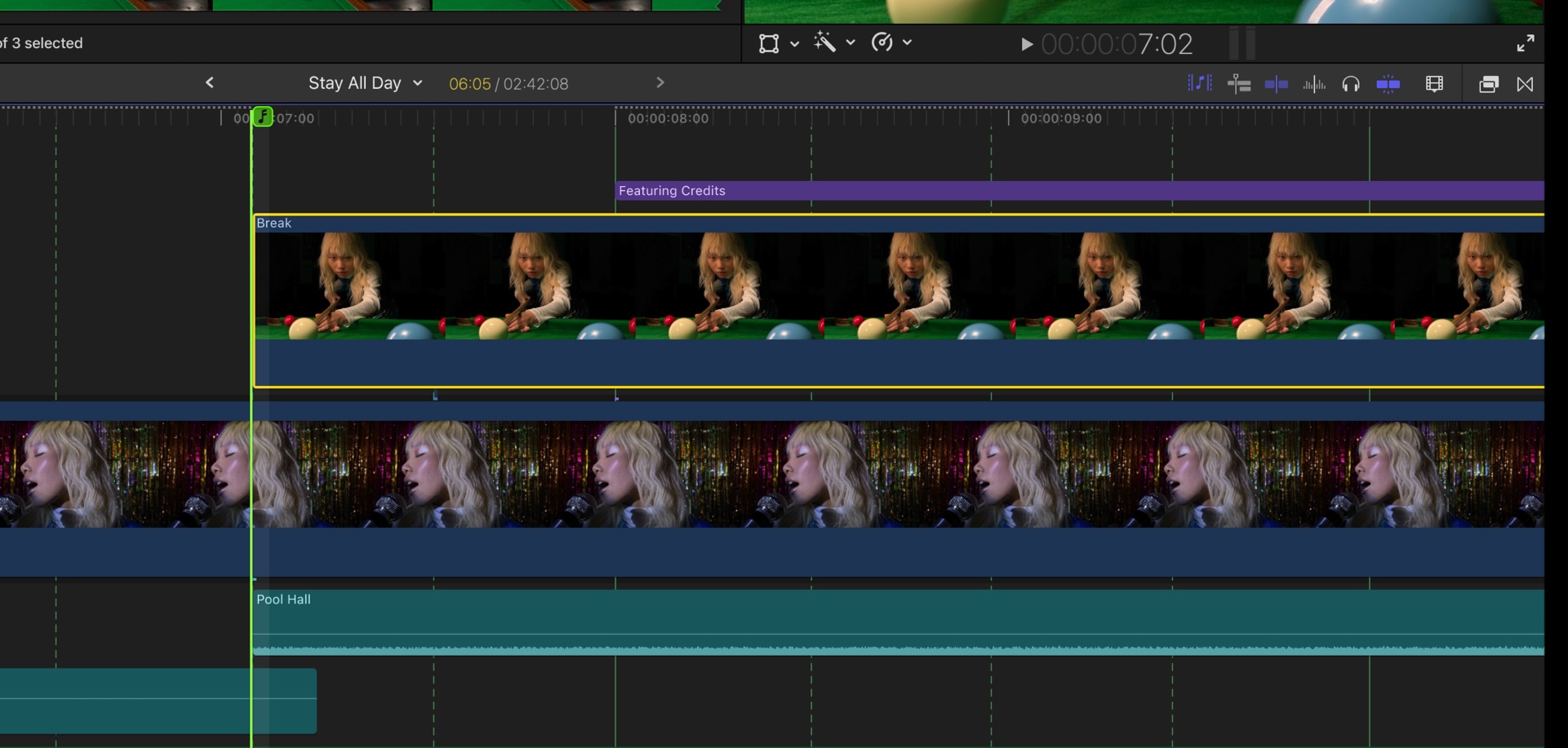
Task: Open the Transitions browser bowtie icon
Action: pos(1525,84)
